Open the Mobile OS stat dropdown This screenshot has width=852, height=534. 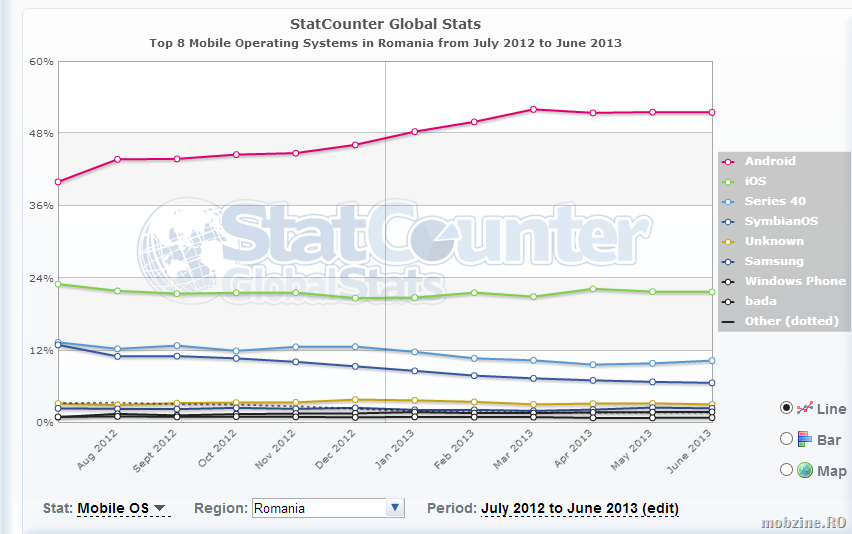[x=121, y=508]
